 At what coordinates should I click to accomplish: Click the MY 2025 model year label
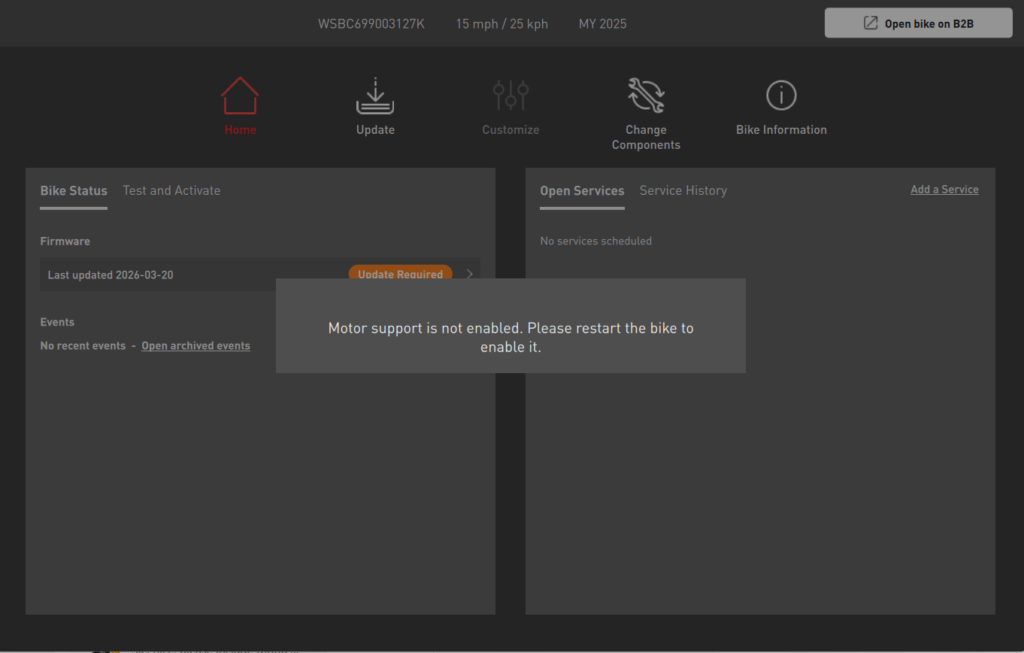coord(602,24)
